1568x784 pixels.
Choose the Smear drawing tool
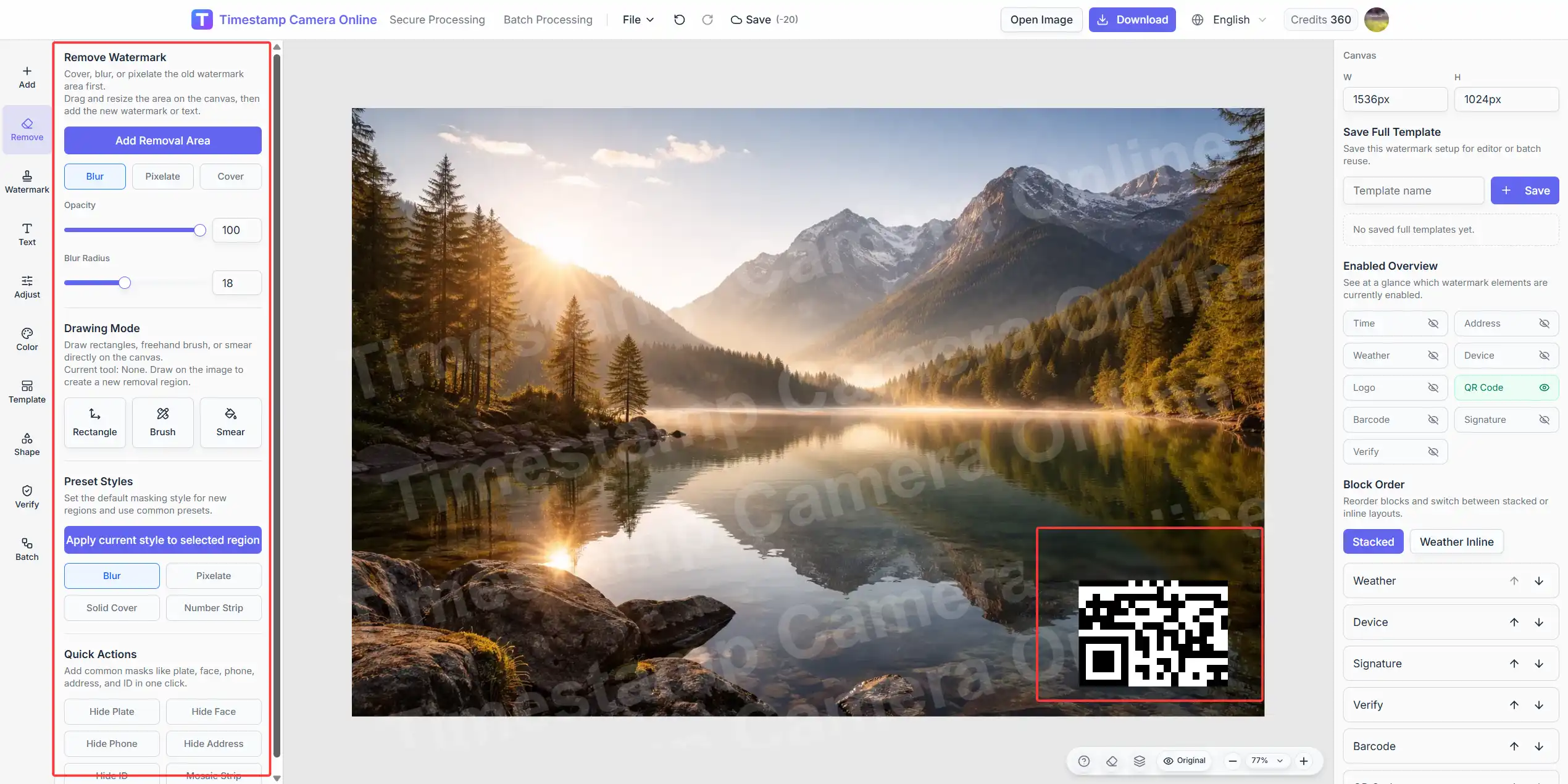231,422
